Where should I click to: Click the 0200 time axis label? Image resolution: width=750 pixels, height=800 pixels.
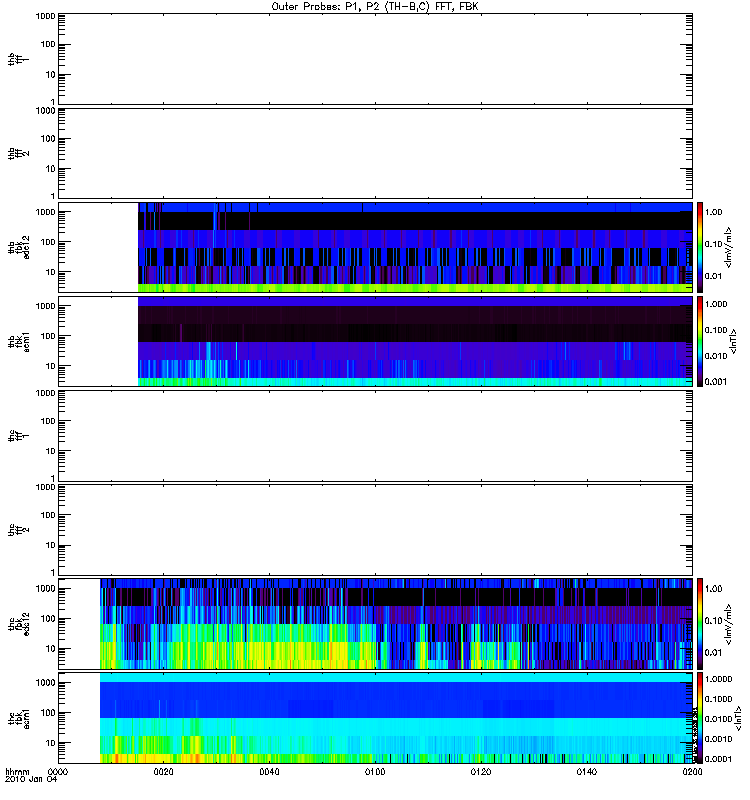[x=692, y=772]
